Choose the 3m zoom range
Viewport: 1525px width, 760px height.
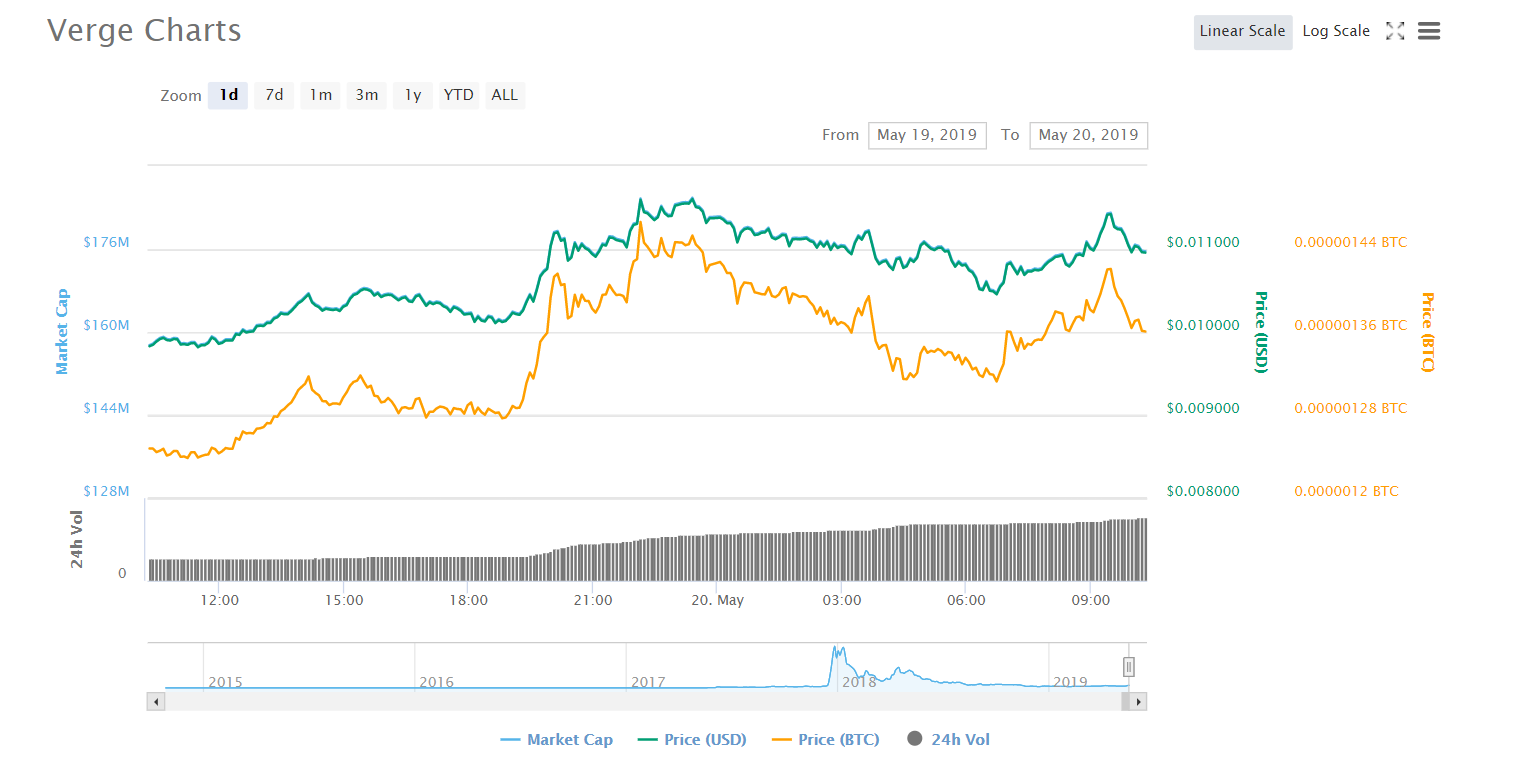pyautogui.click(x=367, y=95)
